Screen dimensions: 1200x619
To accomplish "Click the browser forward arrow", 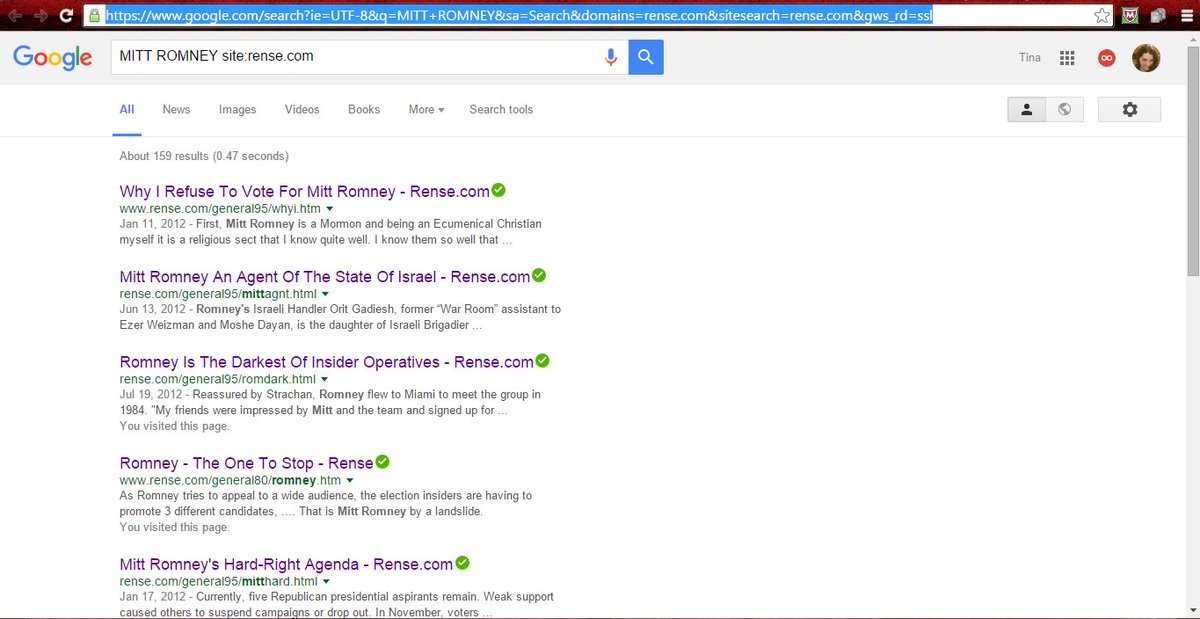I will point(40,15).
